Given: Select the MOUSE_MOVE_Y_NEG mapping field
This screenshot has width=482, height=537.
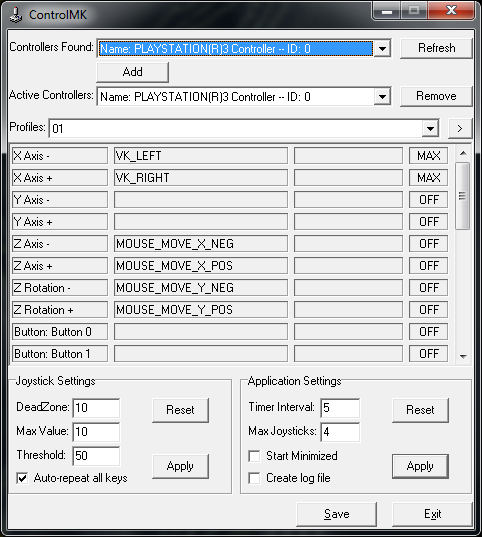Looking at the screenshot, I should 201,288.
